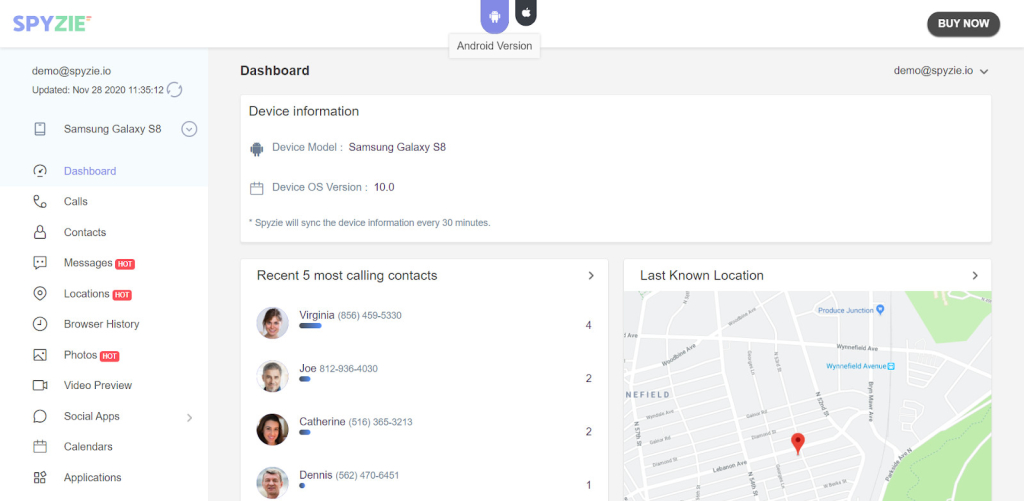Click the Calls phone handset icon
Image resolution: width=1024 pixels, height=501 pixels.
40,202
